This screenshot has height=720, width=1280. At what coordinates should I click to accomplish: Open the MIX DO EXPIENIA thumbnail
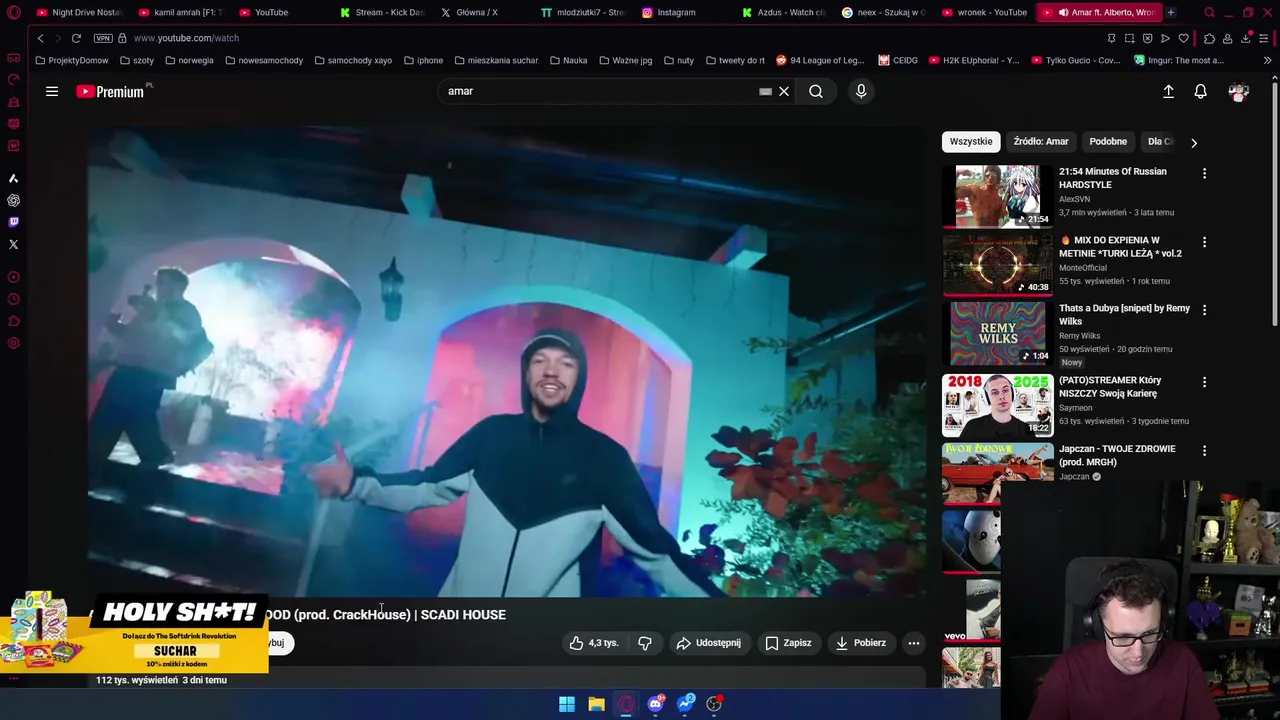[997, 265]
